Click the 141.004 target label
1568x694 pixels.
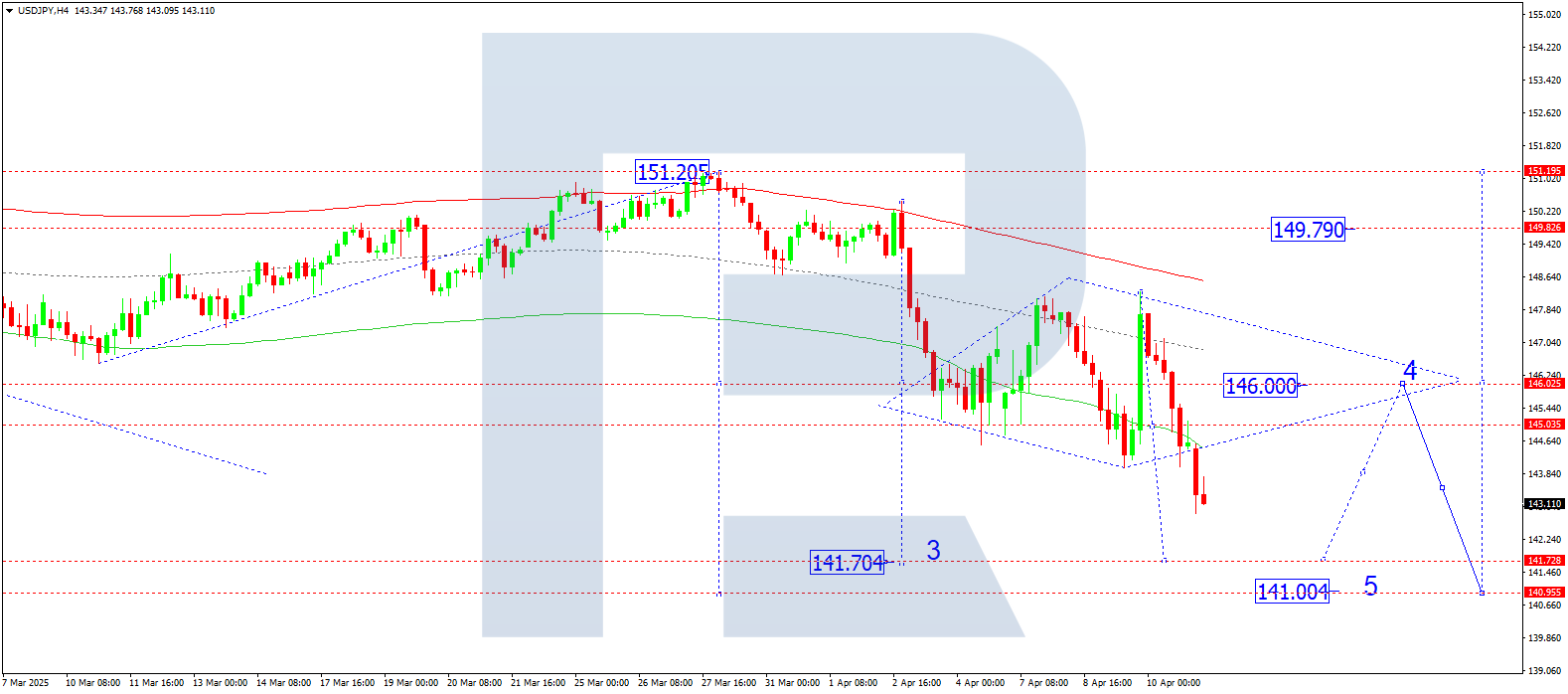click(x=1293, y=592)
